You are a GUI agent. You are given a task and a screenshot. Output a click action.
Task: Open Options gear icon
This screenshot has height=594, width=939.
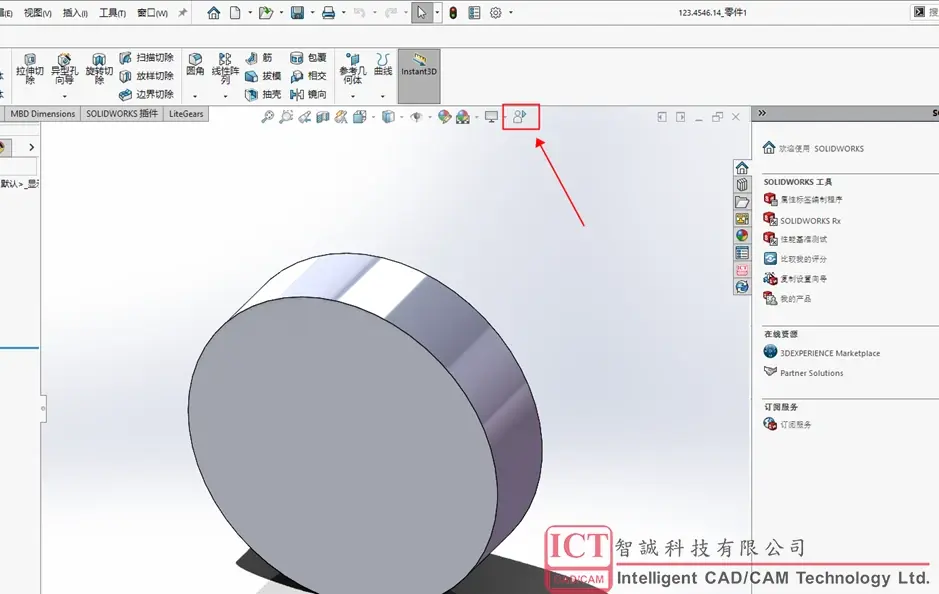tap(496, 13)
